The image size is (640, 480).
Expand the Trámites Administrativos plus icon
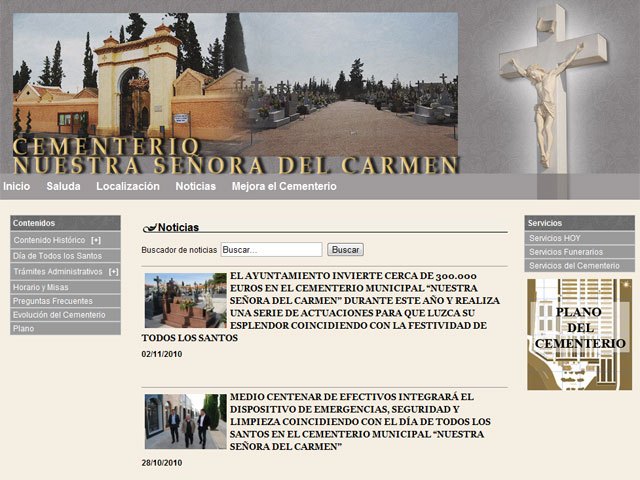pos(114,271)
